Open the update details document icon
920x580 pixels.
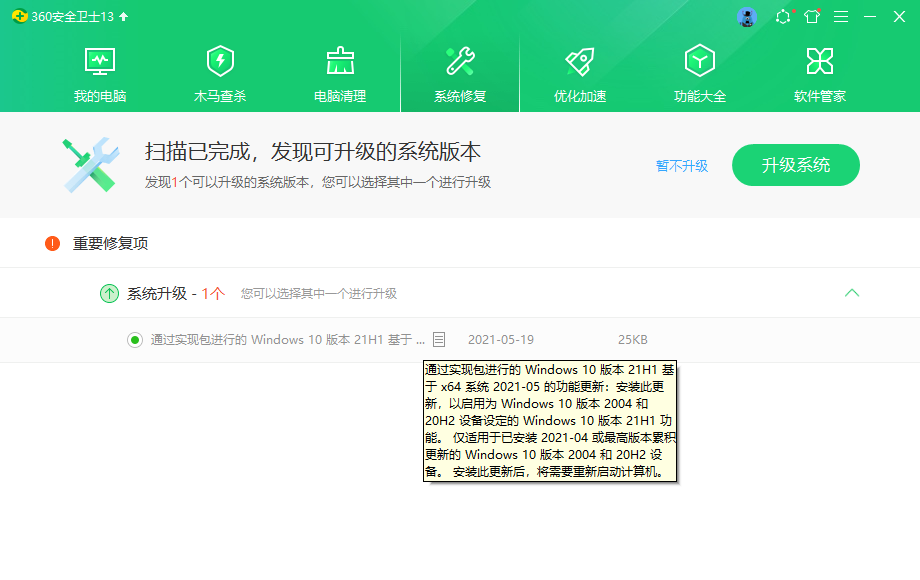pyautogui.click(x=439, y=339)
